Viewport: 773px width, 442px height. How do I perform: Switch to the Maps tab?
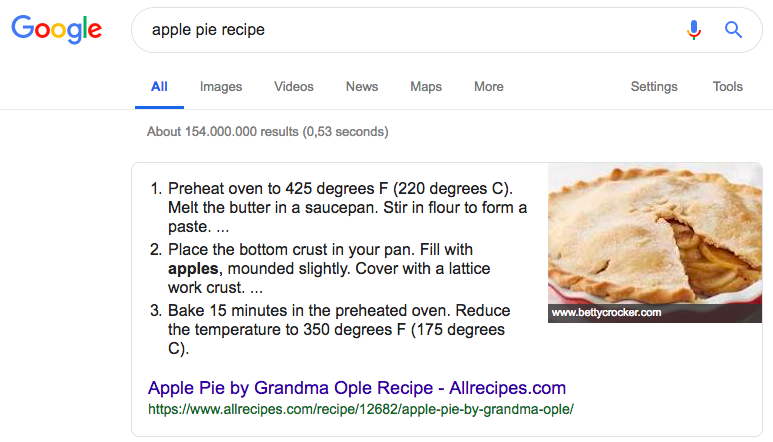pyautogui.click(x=426, y=87)
